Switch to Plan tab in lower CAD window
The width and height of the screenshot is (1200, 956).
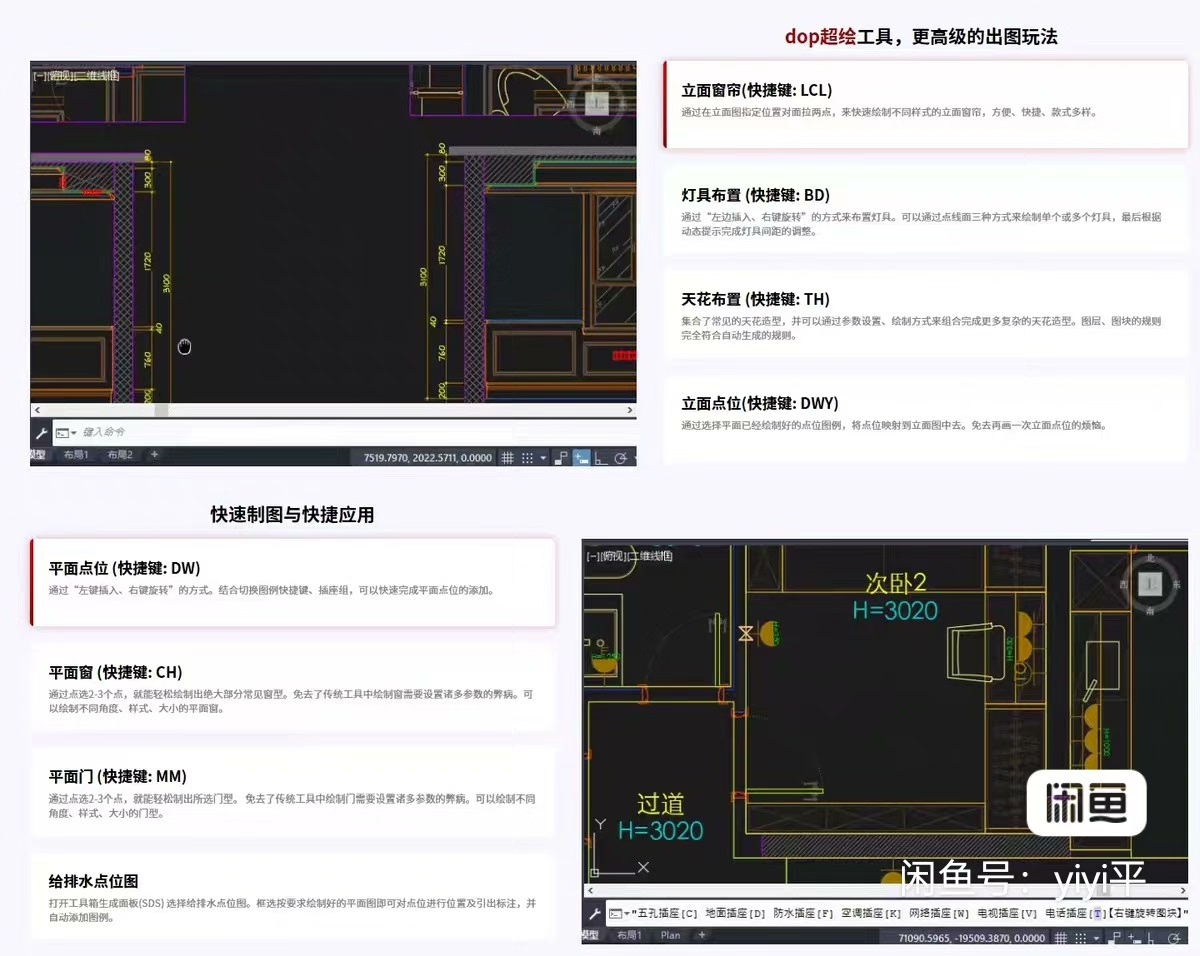coord(671,936)
